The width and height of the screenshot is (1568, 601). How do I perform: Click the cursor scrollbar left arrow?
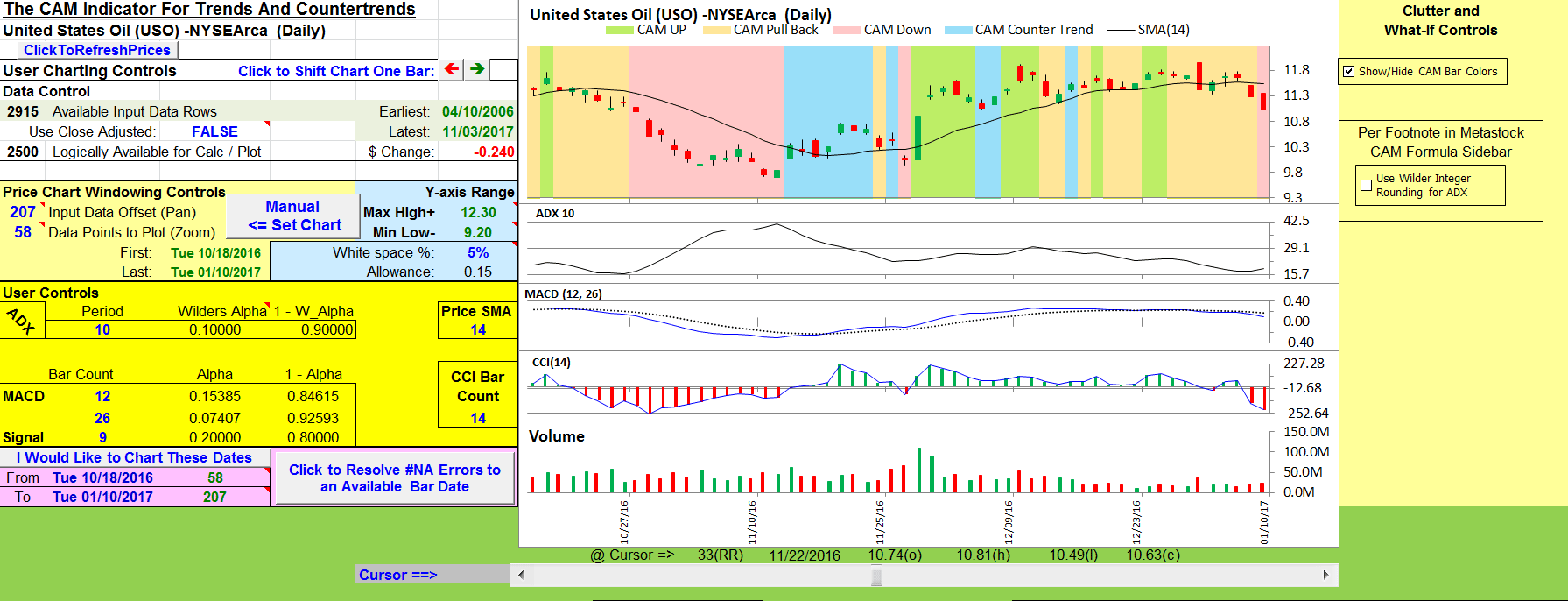pos(522,576)
